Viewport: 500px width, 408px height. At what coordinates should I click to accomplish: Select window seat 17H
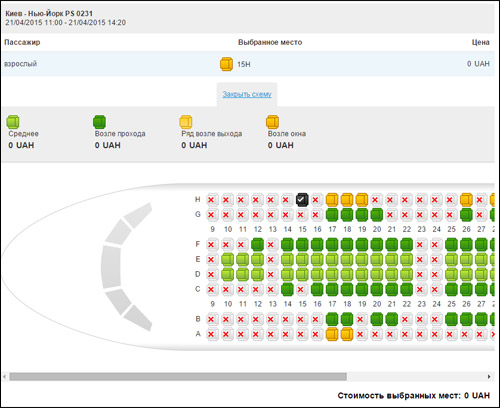pyautogui.click(x=332, y=200)
